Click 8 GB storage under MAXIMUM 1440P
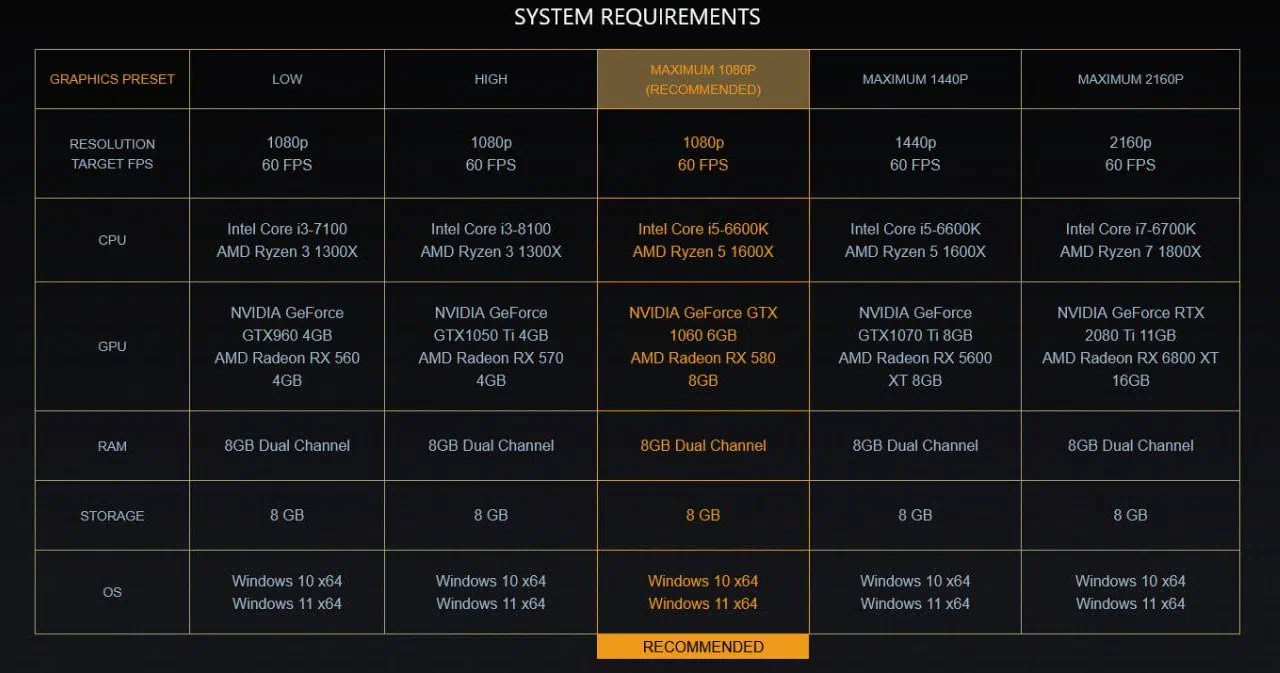1280x673 pixels. point(915,515)
